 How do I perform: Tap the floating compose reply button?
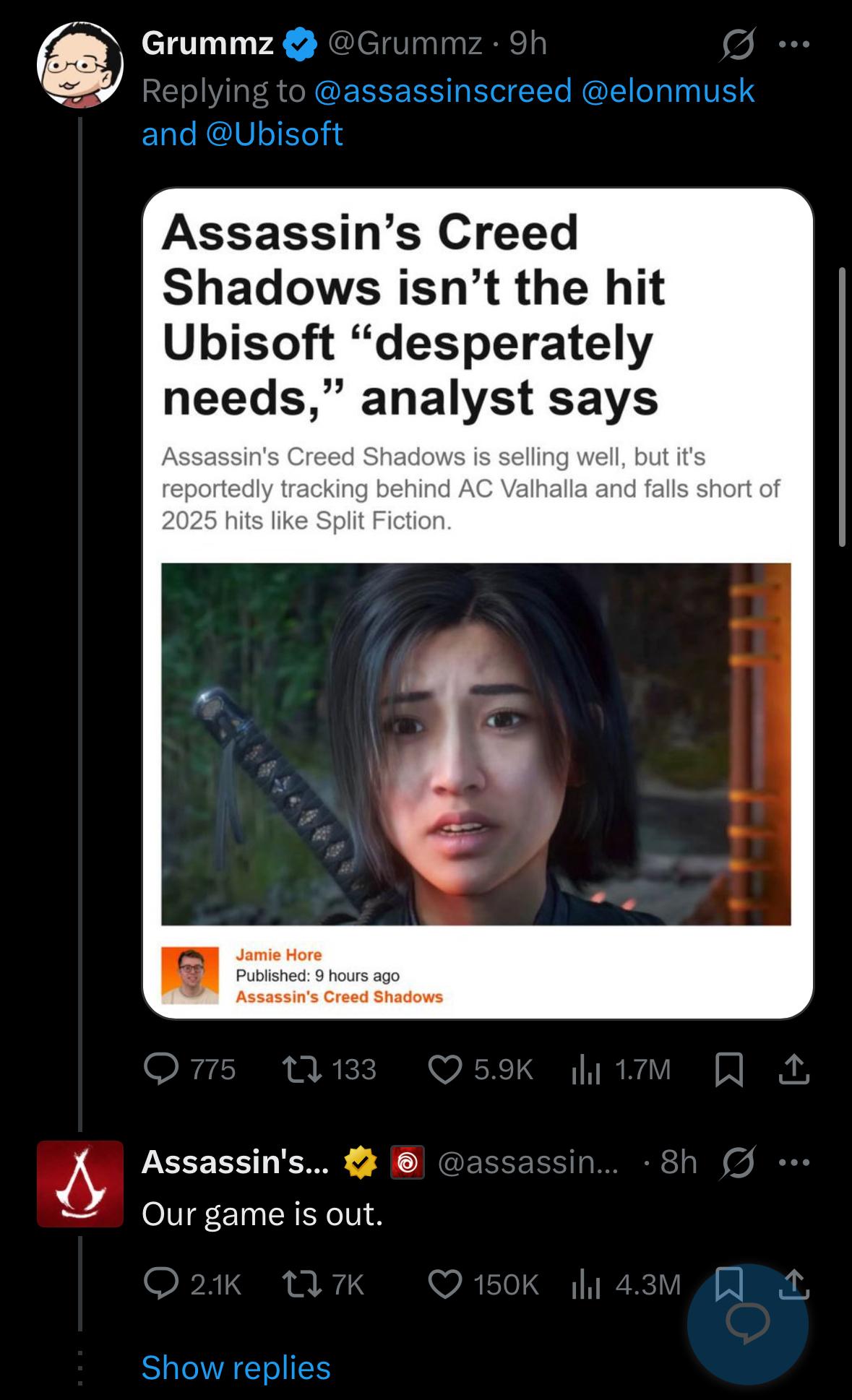(747, 1323)
